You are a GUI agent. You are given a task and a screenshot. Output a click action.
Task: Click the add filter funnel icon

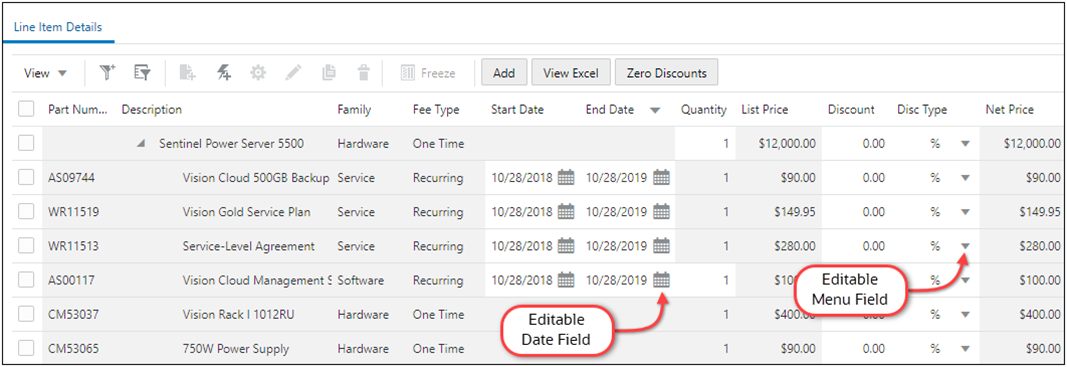pyautogui.click(x=108, y=73)
